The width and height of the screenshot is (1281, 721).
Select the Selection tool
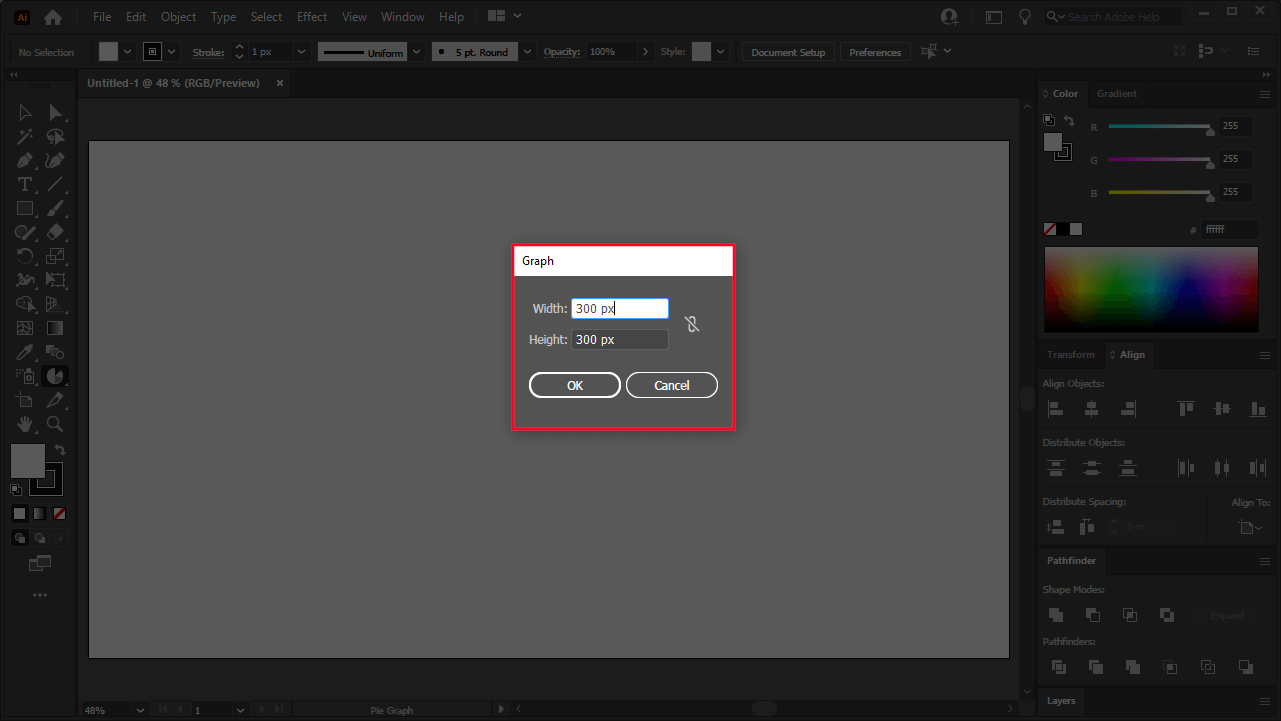click(x=23, y=112)
